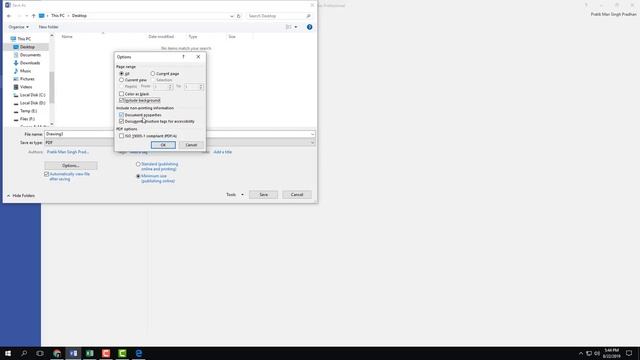Screen dimensions: 640x360
Task: Open the Tools dropdown menu
Action: click(235, 195)
